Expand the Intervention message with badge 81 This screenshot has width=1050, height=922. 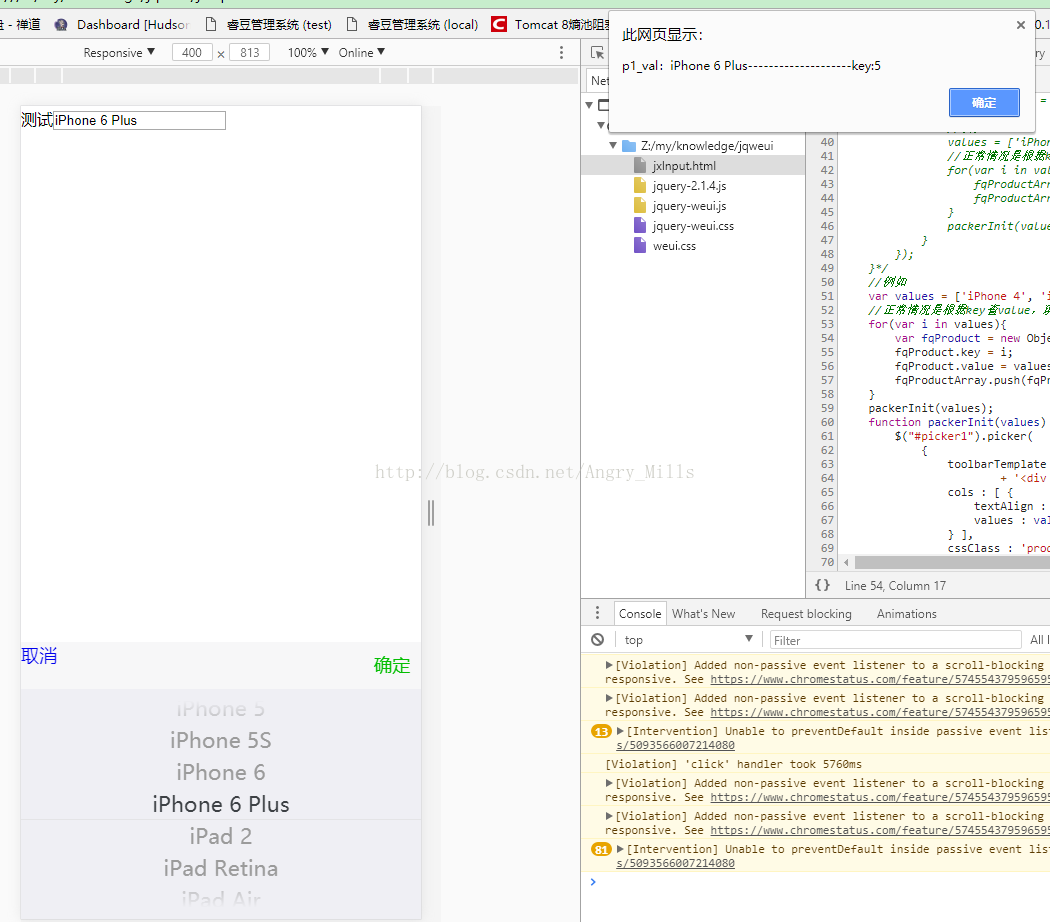(x=620, y=848)
